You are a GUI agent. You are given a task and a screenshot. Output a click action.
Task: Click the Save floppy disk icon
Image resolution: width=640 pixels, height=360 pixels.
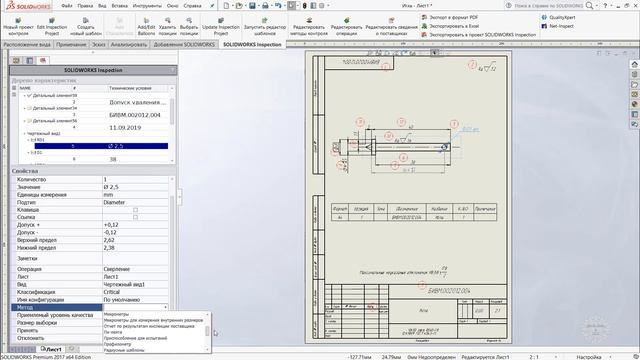(252, 6)
